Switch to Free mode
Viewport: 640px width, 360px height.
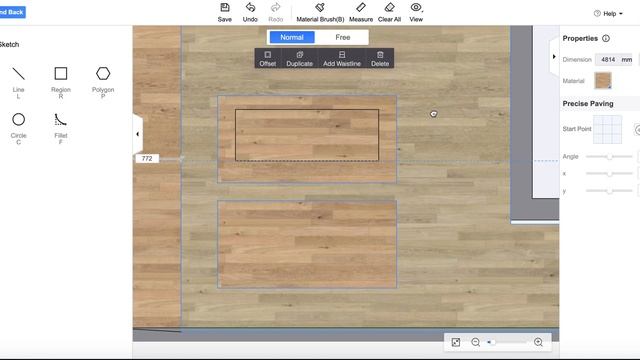pyautogui.click(x=343, y=37)
